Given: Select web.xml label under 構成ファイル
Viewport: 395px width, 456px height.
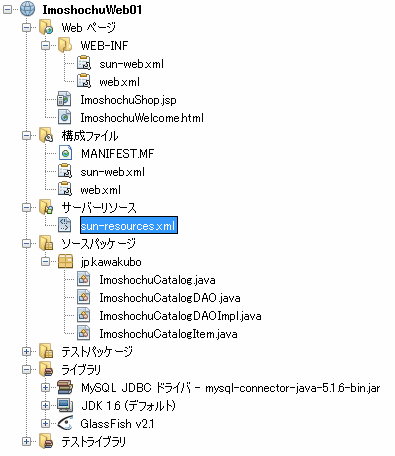Looking at the screenshot, I should (100, 190).
